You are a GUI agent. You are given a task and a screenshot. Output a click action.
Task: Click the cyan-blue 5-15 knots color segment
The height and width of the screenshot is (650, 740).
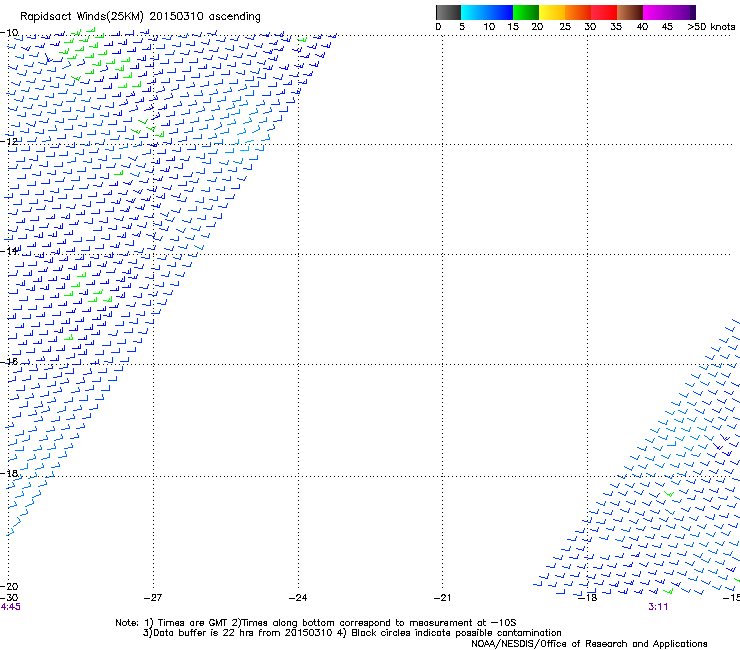tap(487, 12)
